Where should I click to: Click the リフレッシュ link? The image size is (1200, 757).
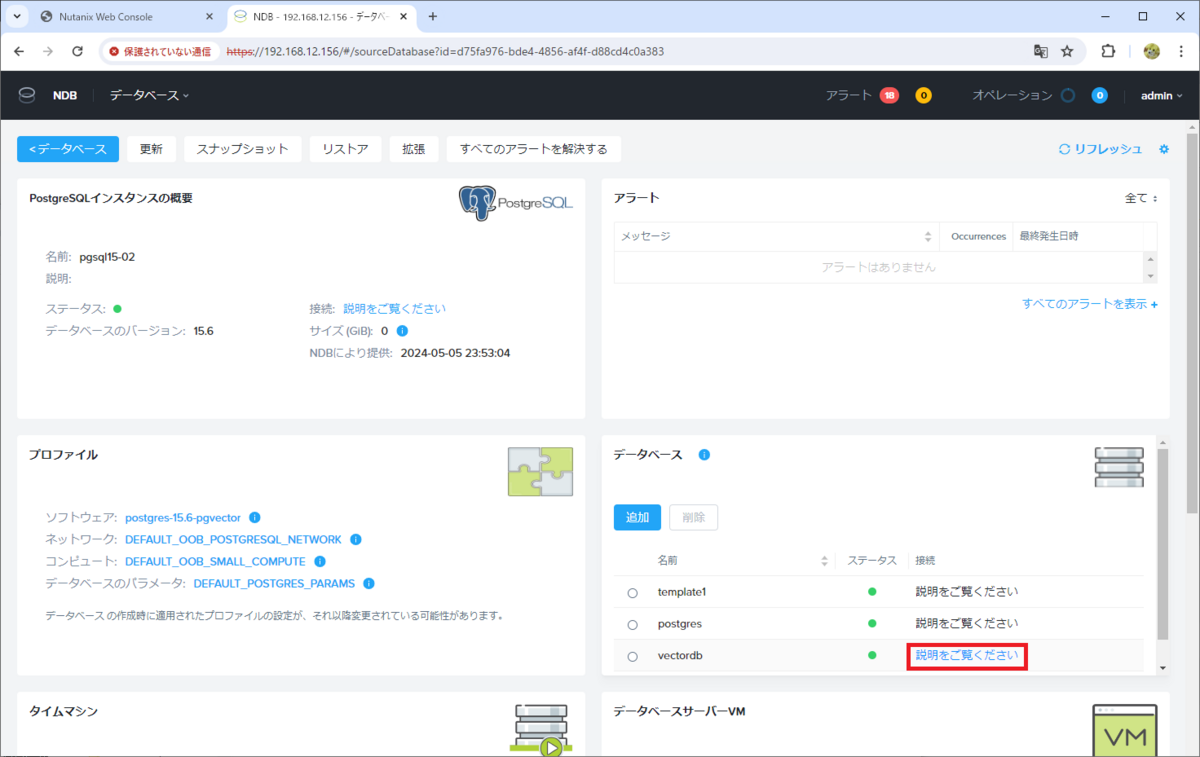click(1100, 149)
